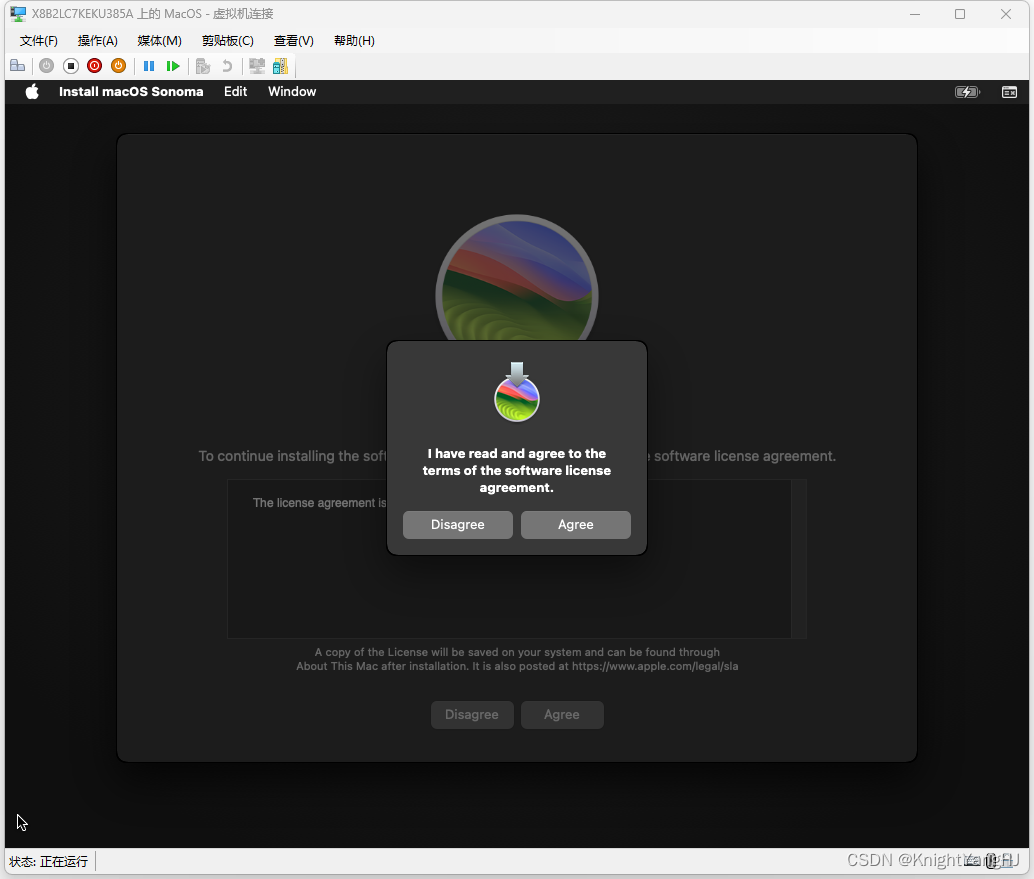Create a checkpoint via toolbar icon

point(203,66)
